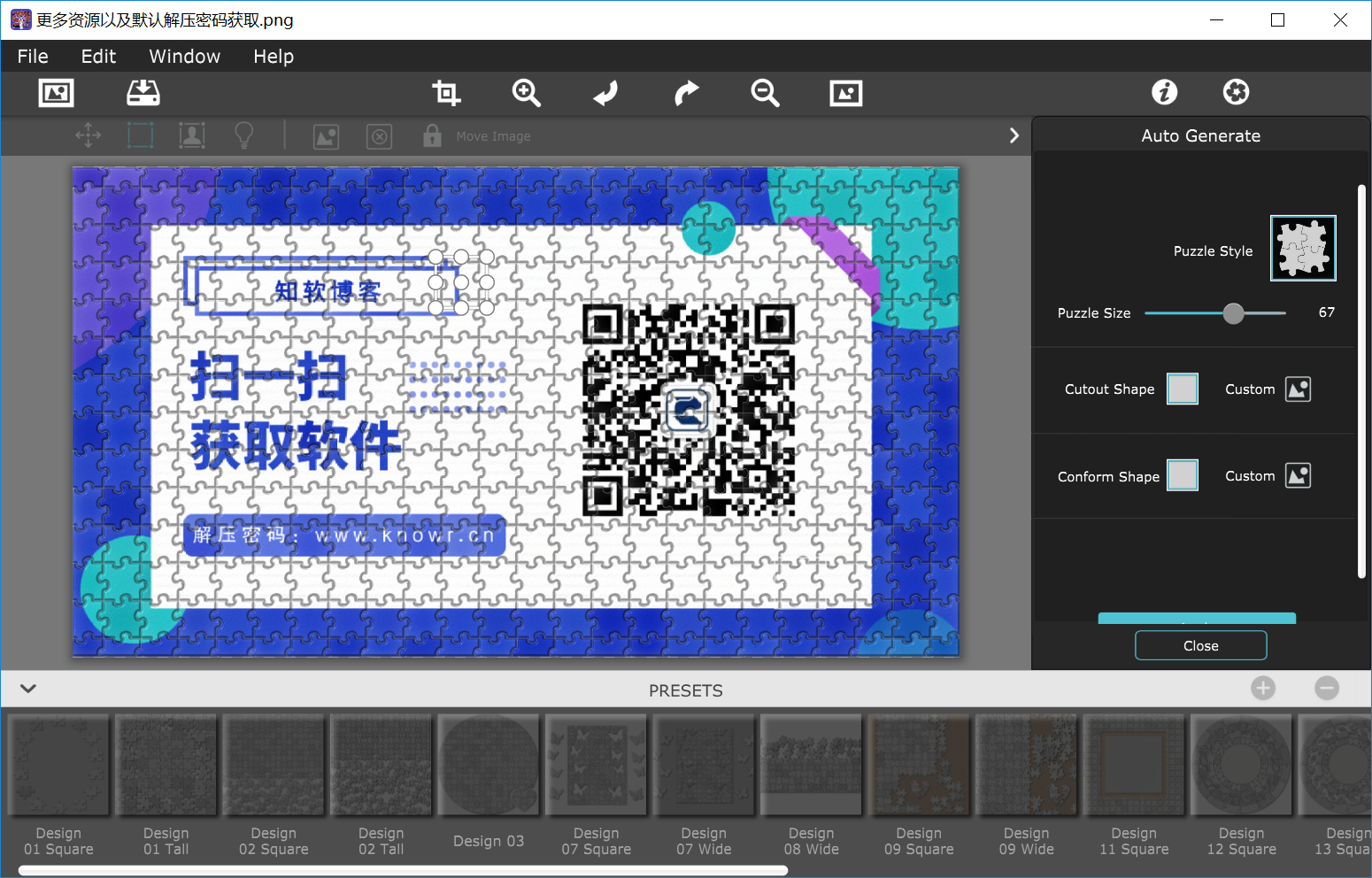Click the Puzzle Size value 67
This screenshot has height=878, width=1372.
point(1326,312)
